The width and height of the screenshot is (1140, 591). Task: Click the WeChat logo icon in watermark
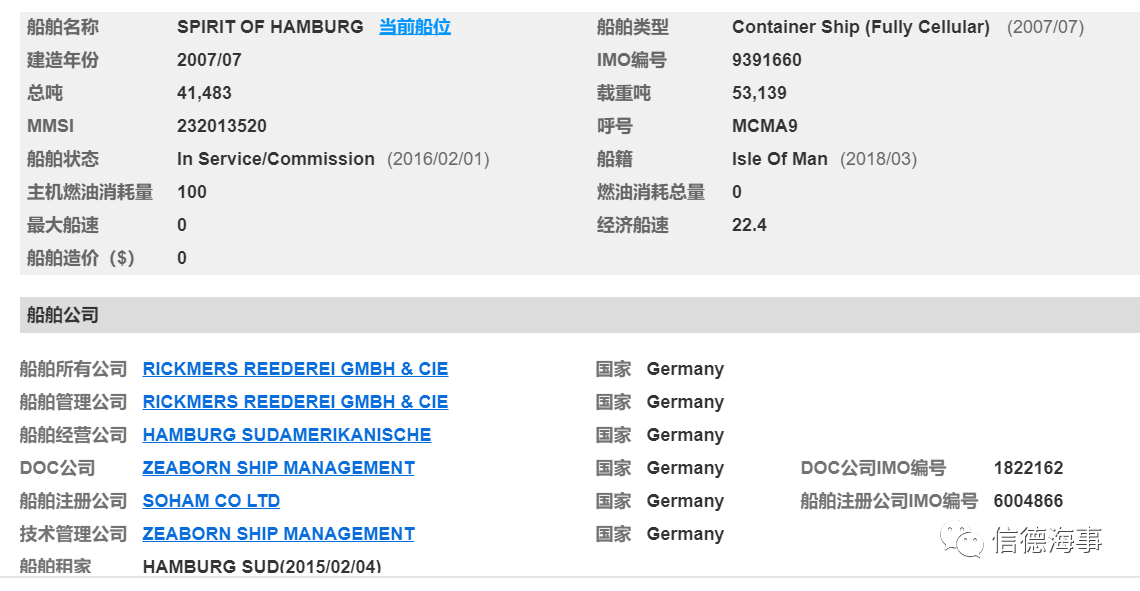tap(962, 539)
